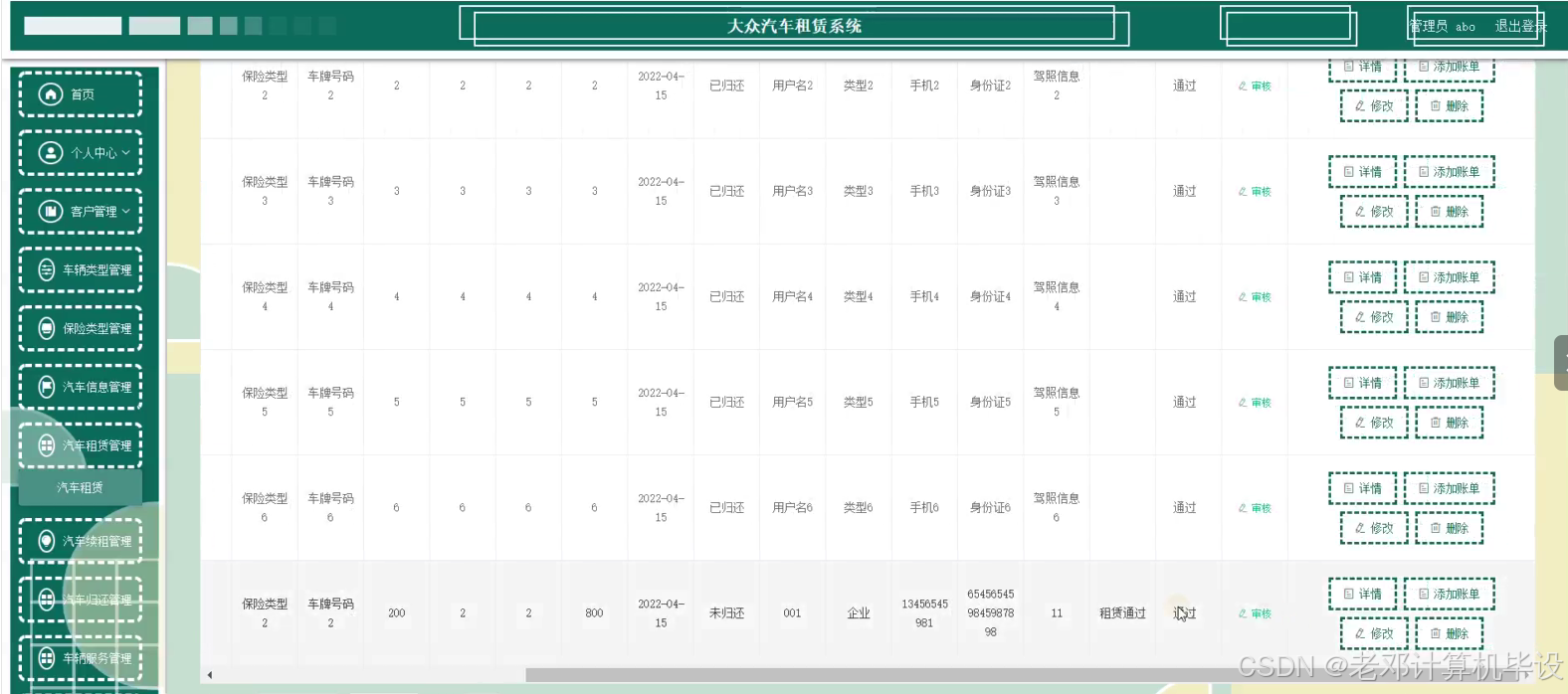Open 详情 for the 001 row
1568x694 pixels.
pos(1362,594)
